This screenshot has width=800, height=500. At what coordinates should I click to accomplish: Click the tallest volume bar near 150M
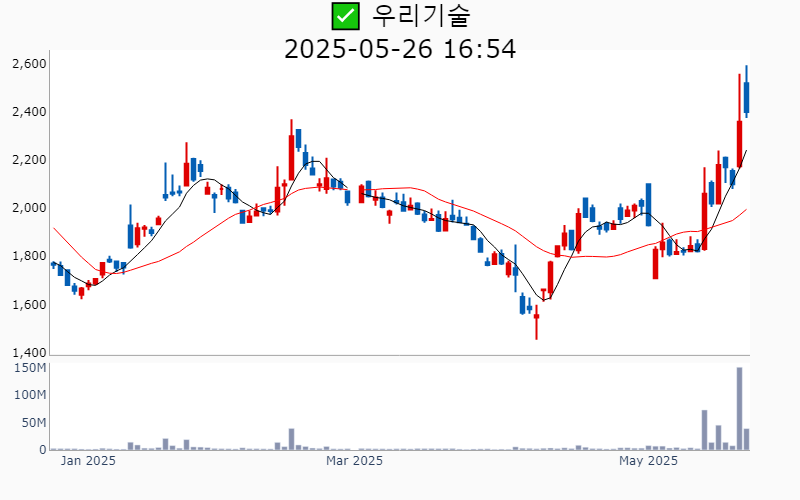coord(739,409)
